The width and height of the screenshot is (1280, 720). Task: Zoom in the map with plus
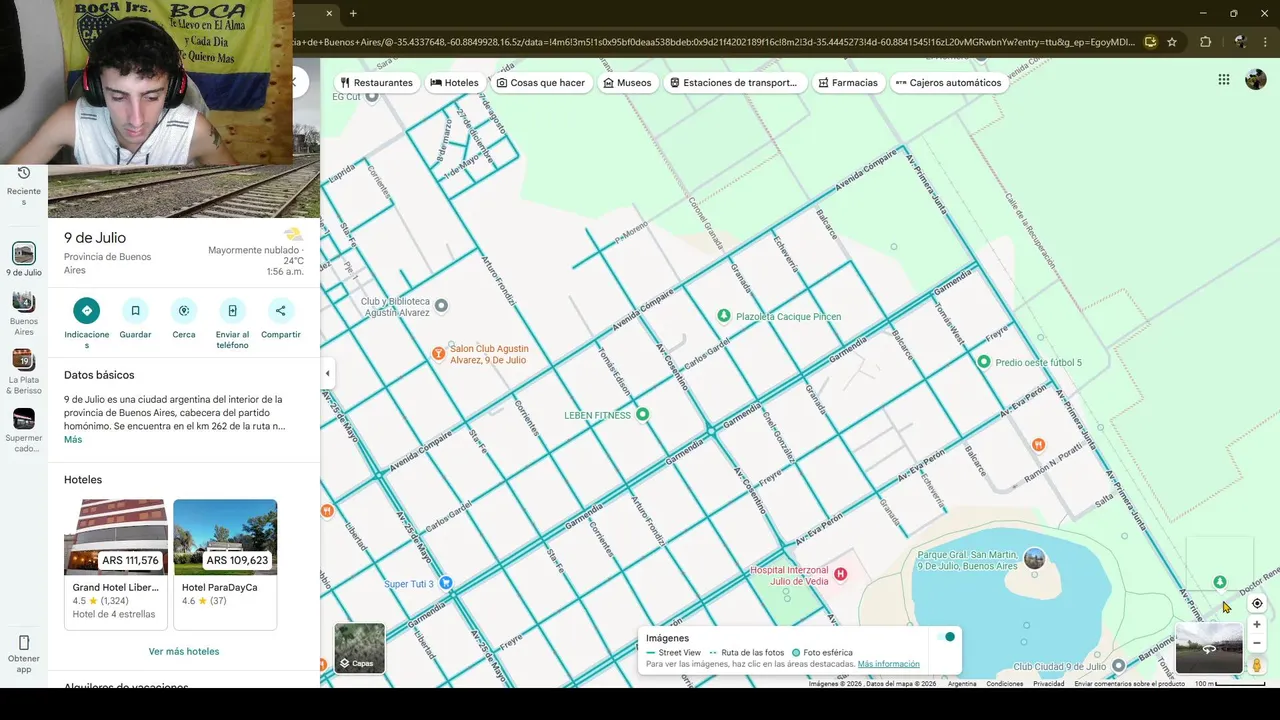point(1257,624)
